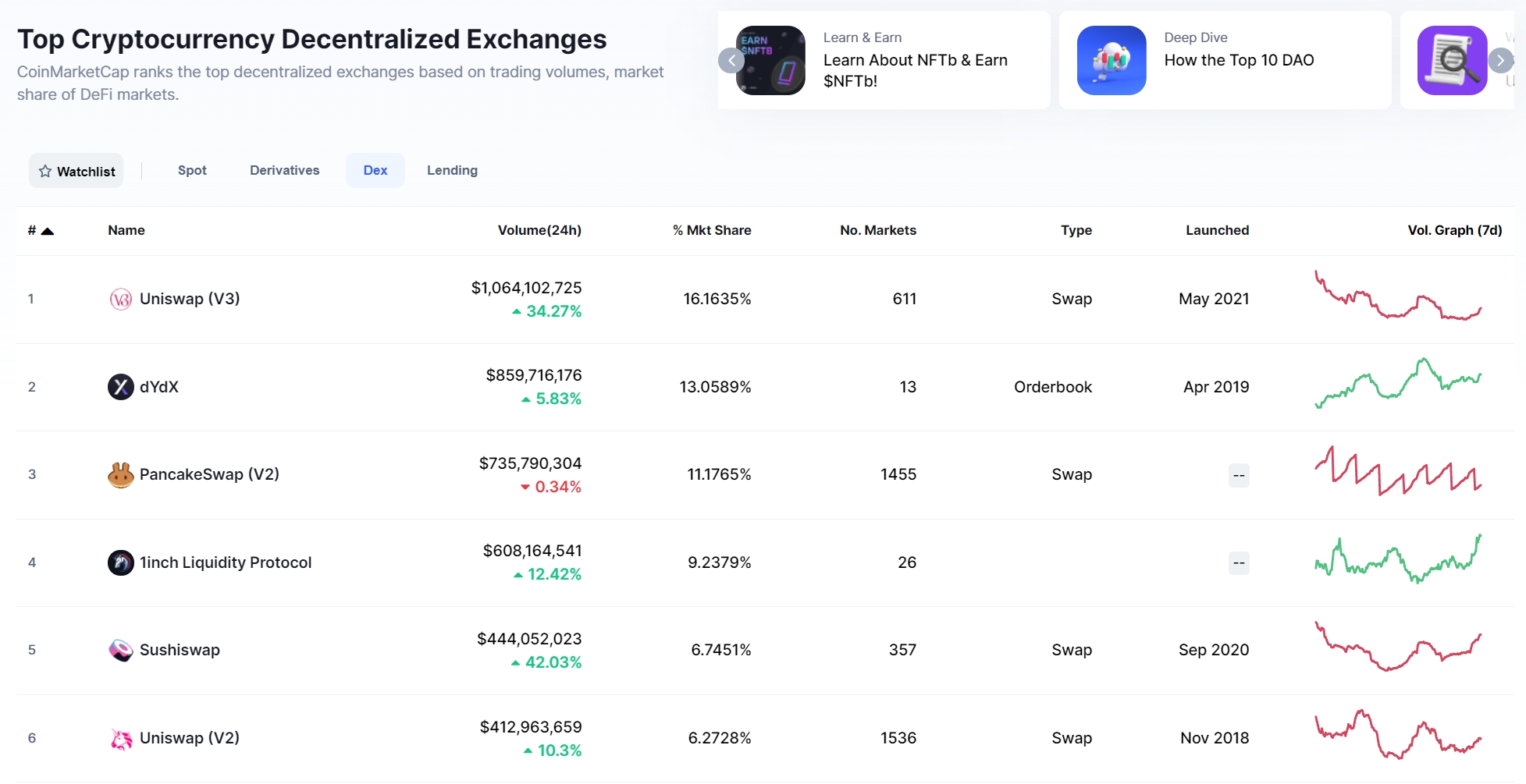This screenshot has width=1526, height=784.
Task: Click the Sushiswap logo icon
Action: [x=120, y=650]
